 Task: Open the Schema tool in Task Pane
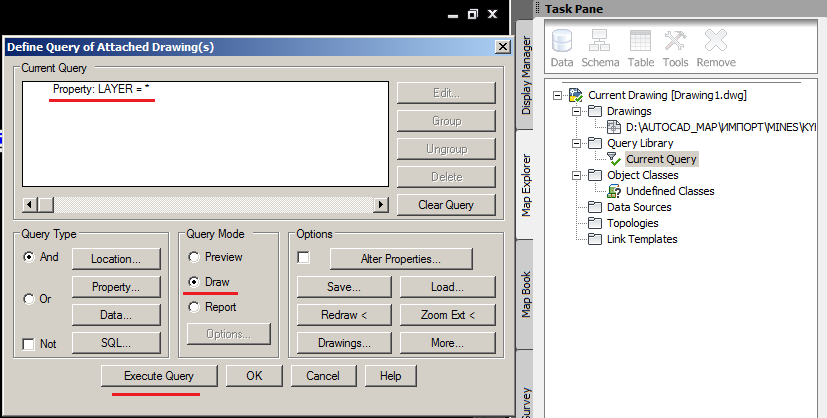click(x=600, y=48)
